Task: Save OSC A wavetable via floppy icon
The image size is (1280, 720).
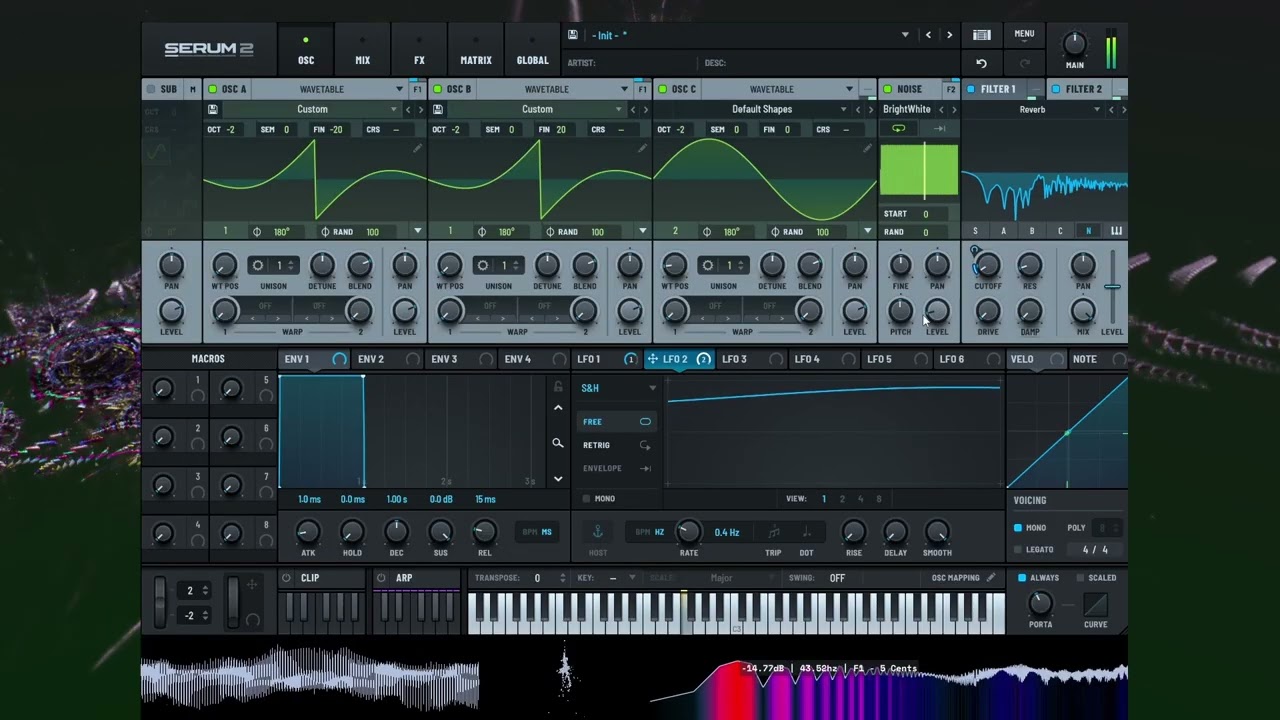Action: (x=213, y=109)
